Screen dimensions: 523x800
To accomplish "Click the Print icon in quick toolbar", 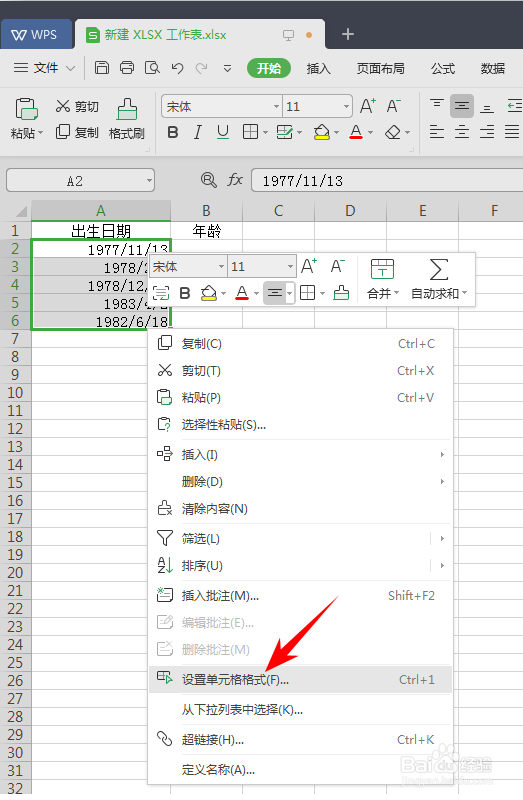I will click(127, 68).
